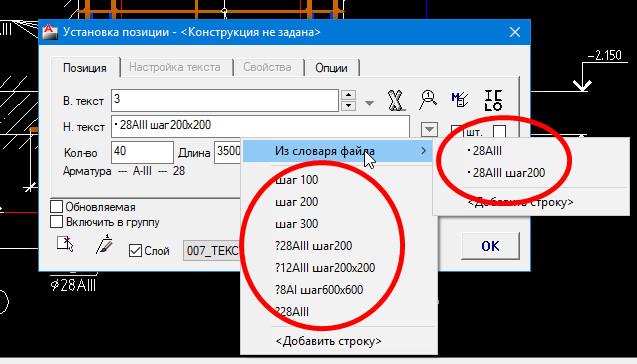Switch to the Свойства tab
This screenshot has width=637, height=364.
pos(267,67)
